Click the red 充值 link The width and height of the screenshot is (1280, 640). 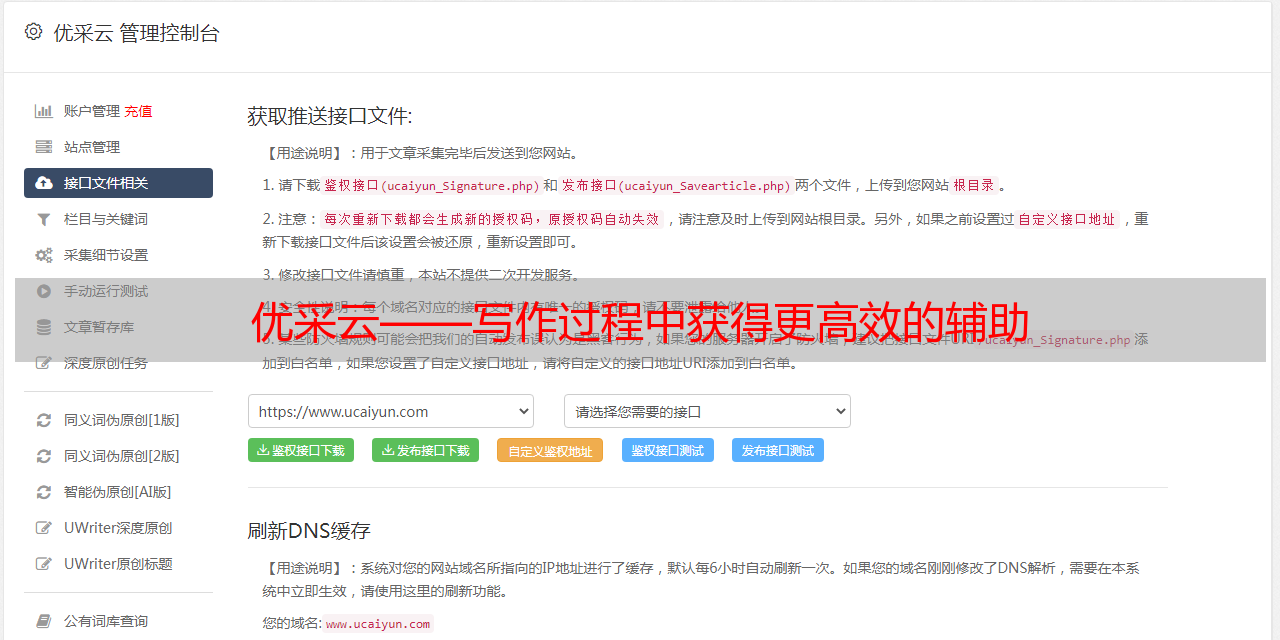[x=139, y=111]
